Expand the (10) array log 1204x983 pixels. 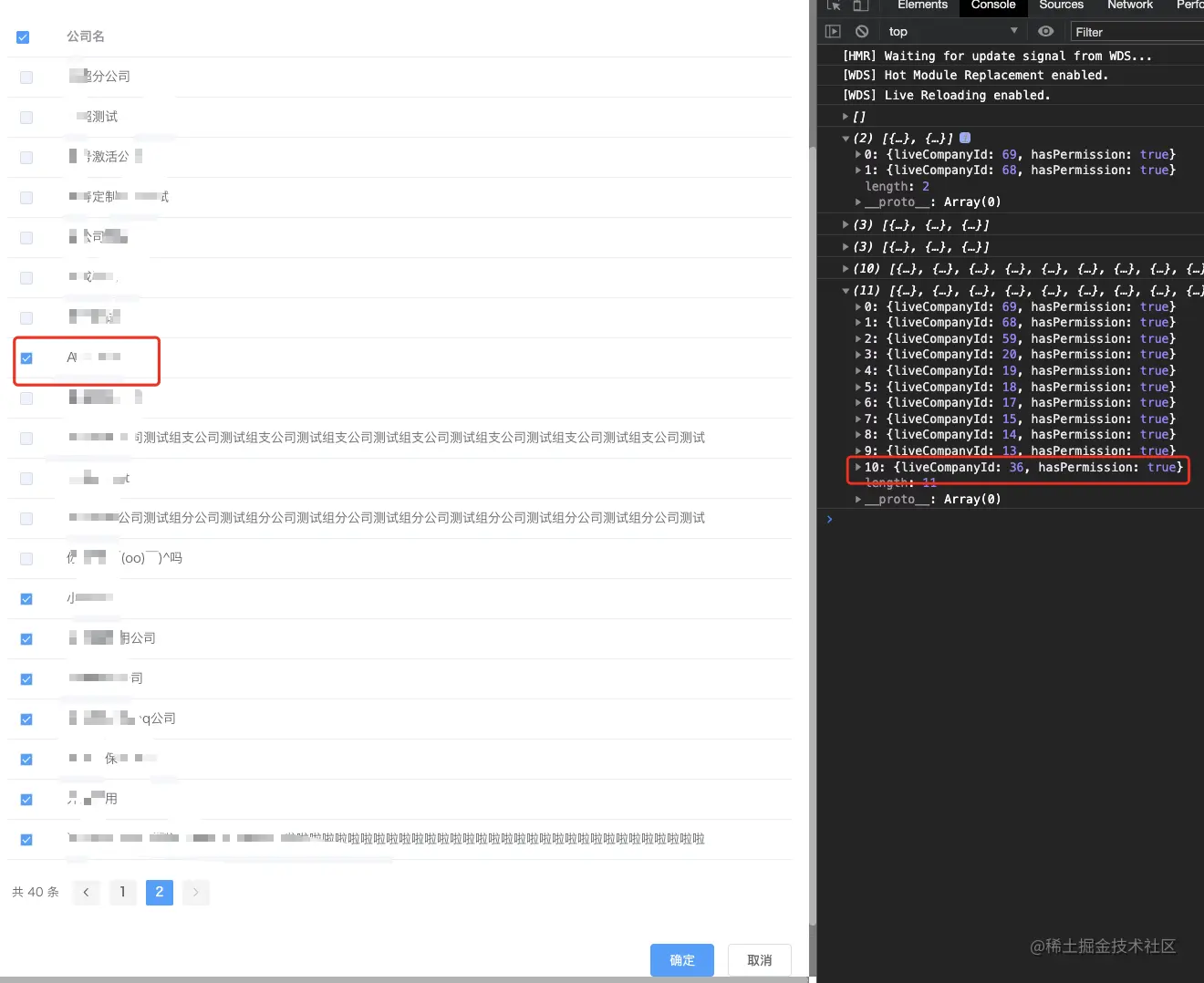coord(846,269)
